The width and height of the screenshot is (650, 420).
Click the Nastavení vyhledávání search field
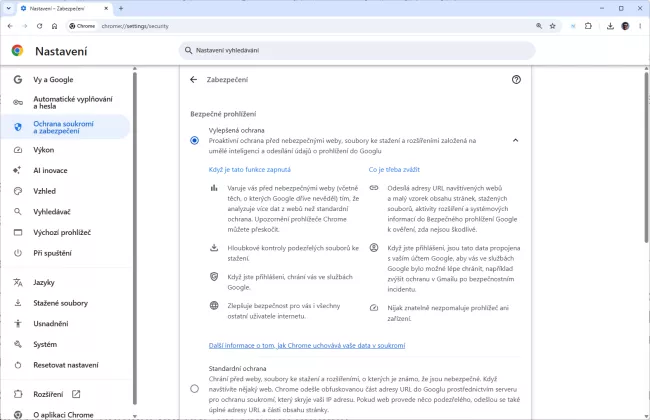[x=357, y=50]
